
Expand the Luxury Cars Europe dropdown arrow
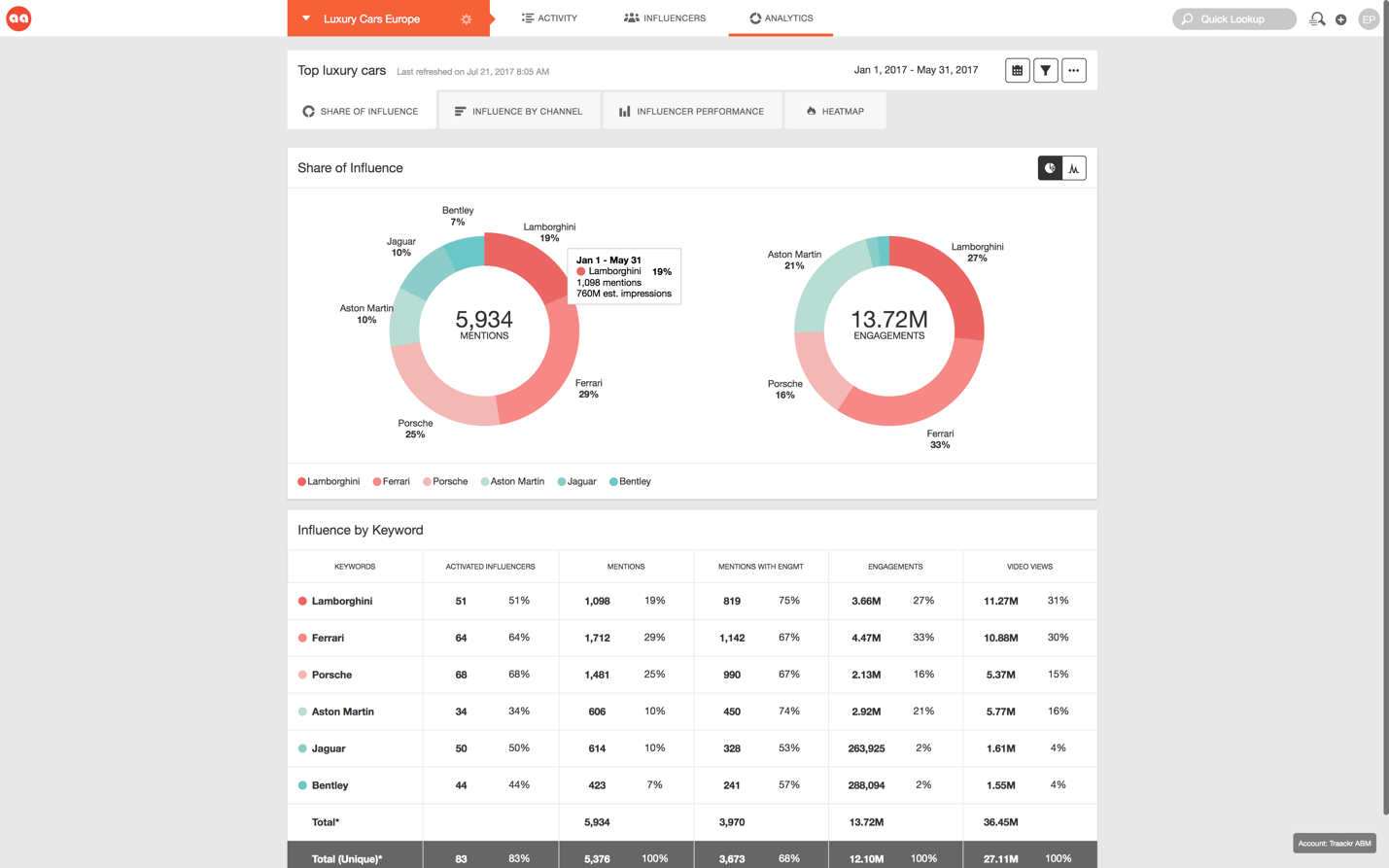point(306,18)
